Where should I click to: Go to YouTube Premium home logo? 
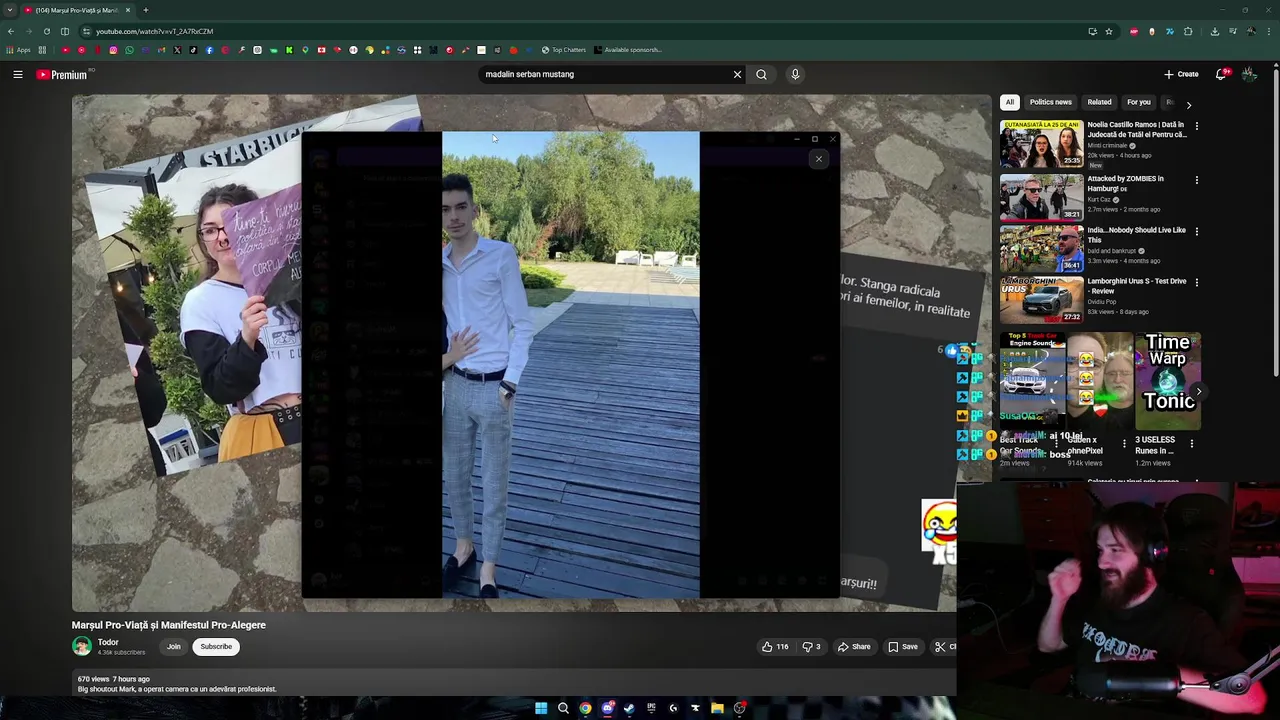62,75
